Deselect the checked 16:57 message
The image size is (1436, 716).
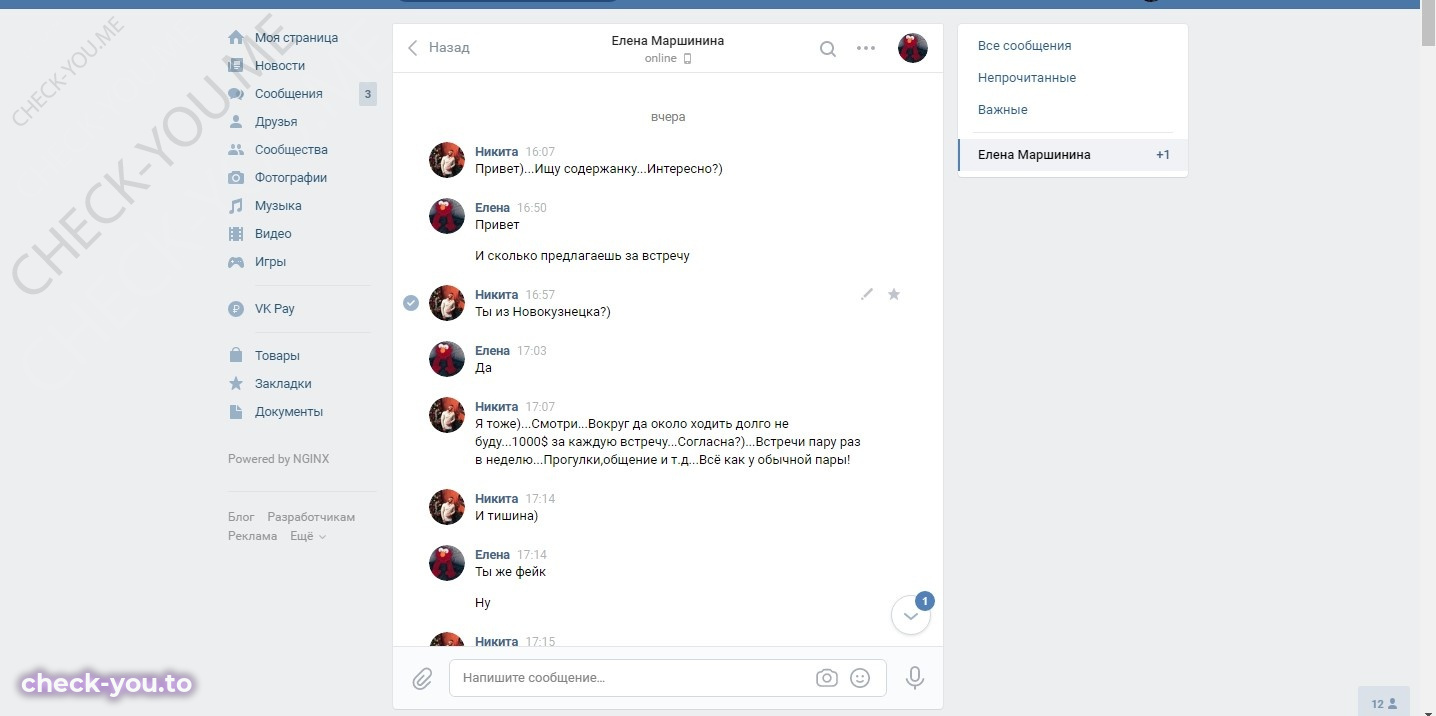click(x=410, y=303)
